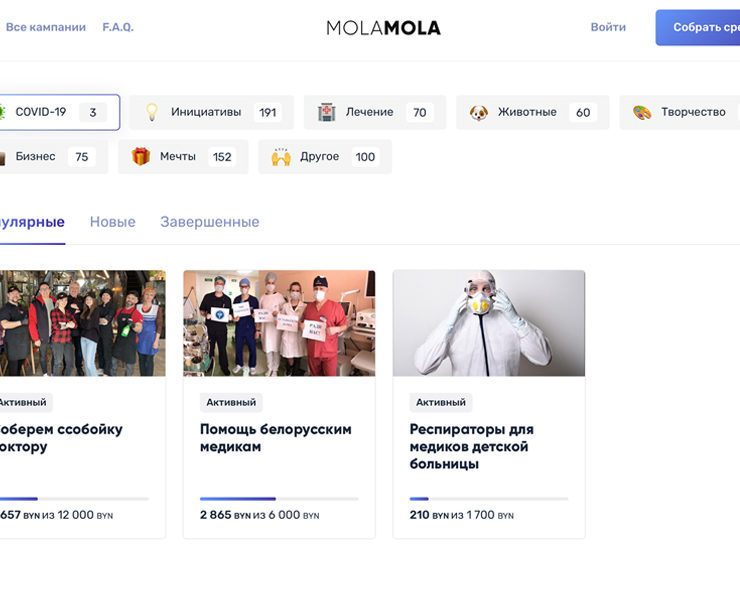Filter campaigns by Животные category
This screenshot has width=740, height=600.
(x=532, y=112)
